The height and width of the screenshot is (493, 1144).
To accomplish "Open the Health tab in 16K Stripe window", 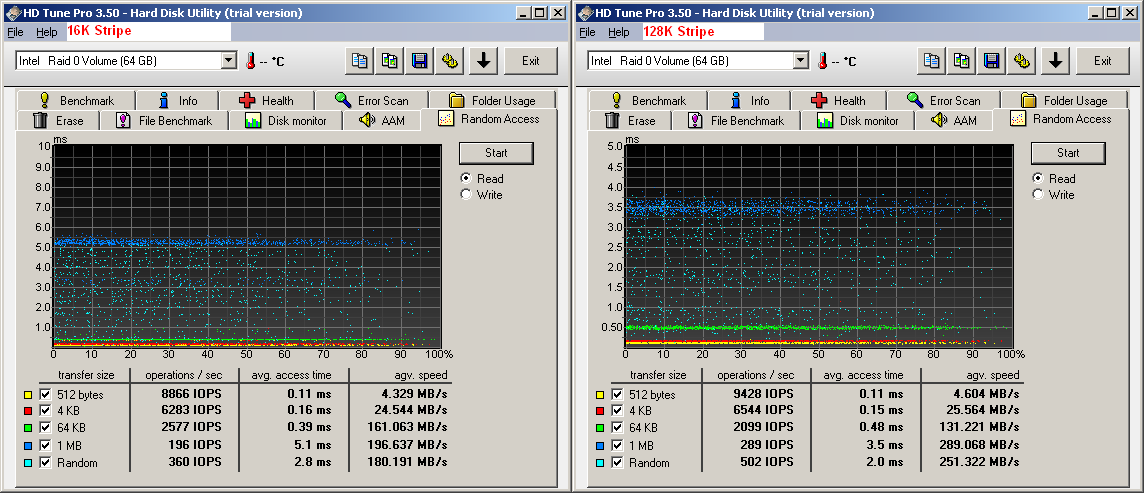I will click(x=266, y=100).
